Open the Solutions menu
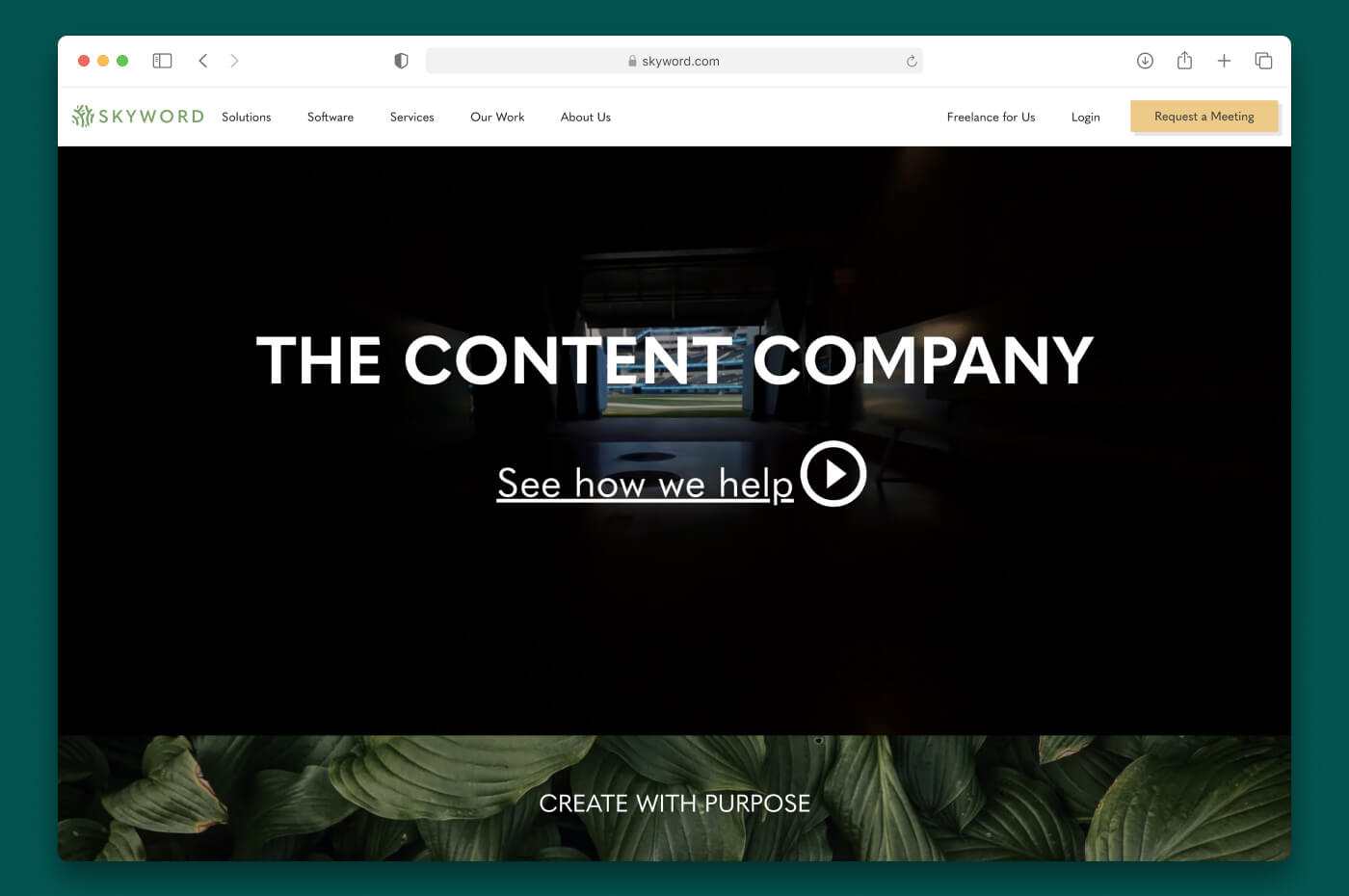The height and width of the screenshot is (896, 1349). (x=246, y=117)
